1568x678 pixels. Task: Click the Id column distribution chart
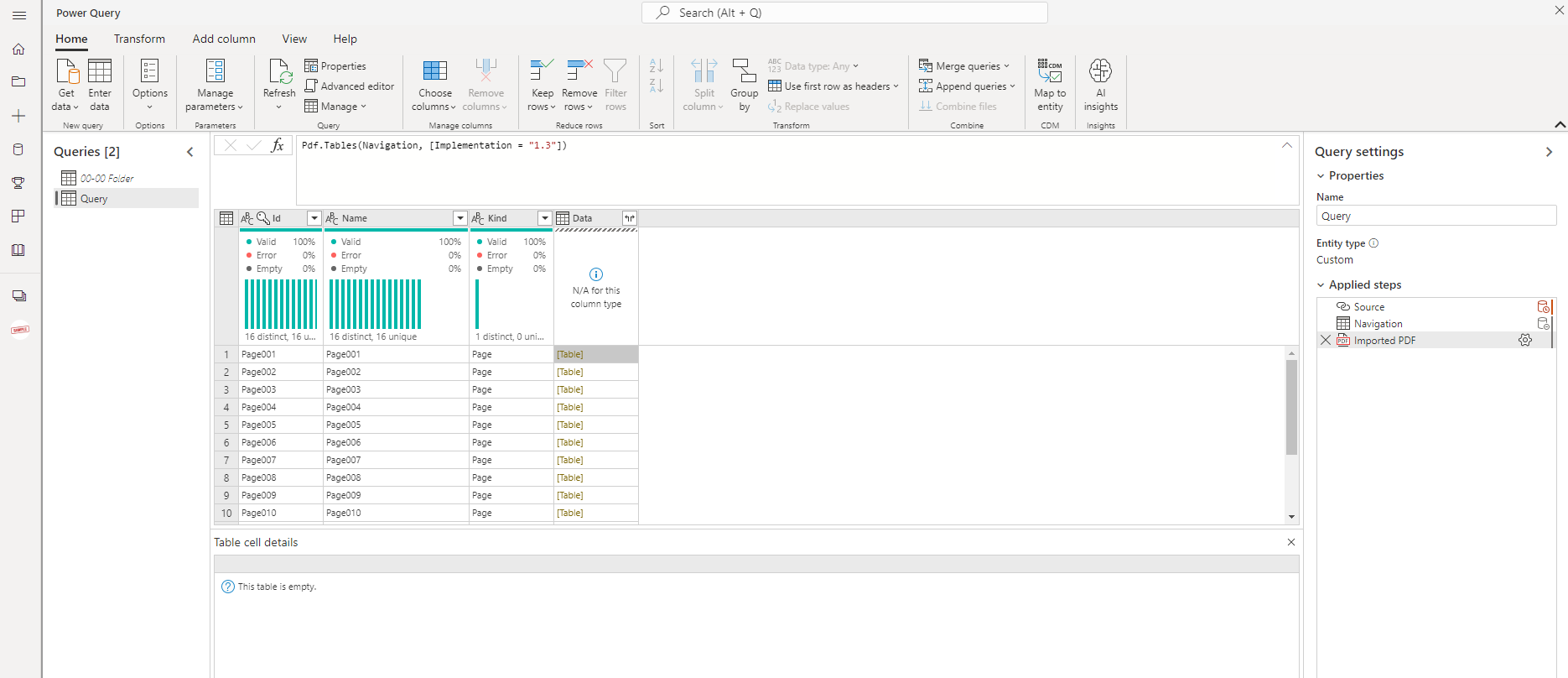(281, 304)
